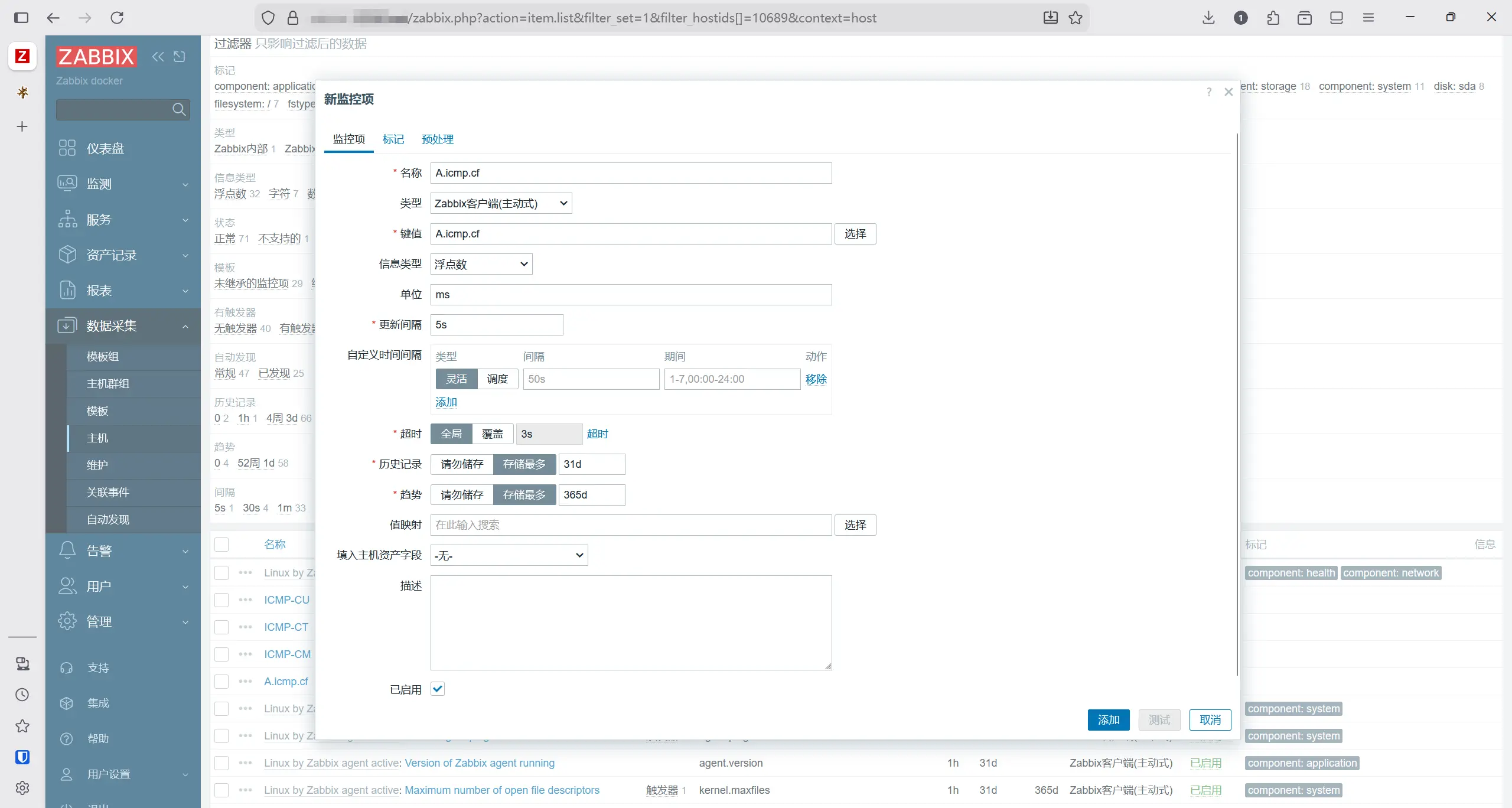Click 移除 to remove custom interval
Screen dimensions: 1512x808
pyautogui.click(x=816, y=379)
